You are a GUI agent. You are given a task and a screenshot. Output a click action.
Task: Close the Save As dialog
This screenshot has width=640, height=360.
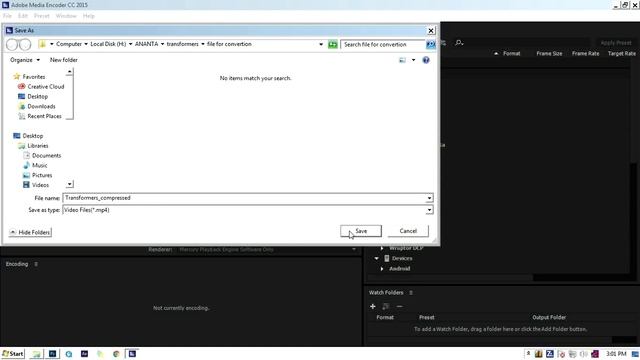431,31
